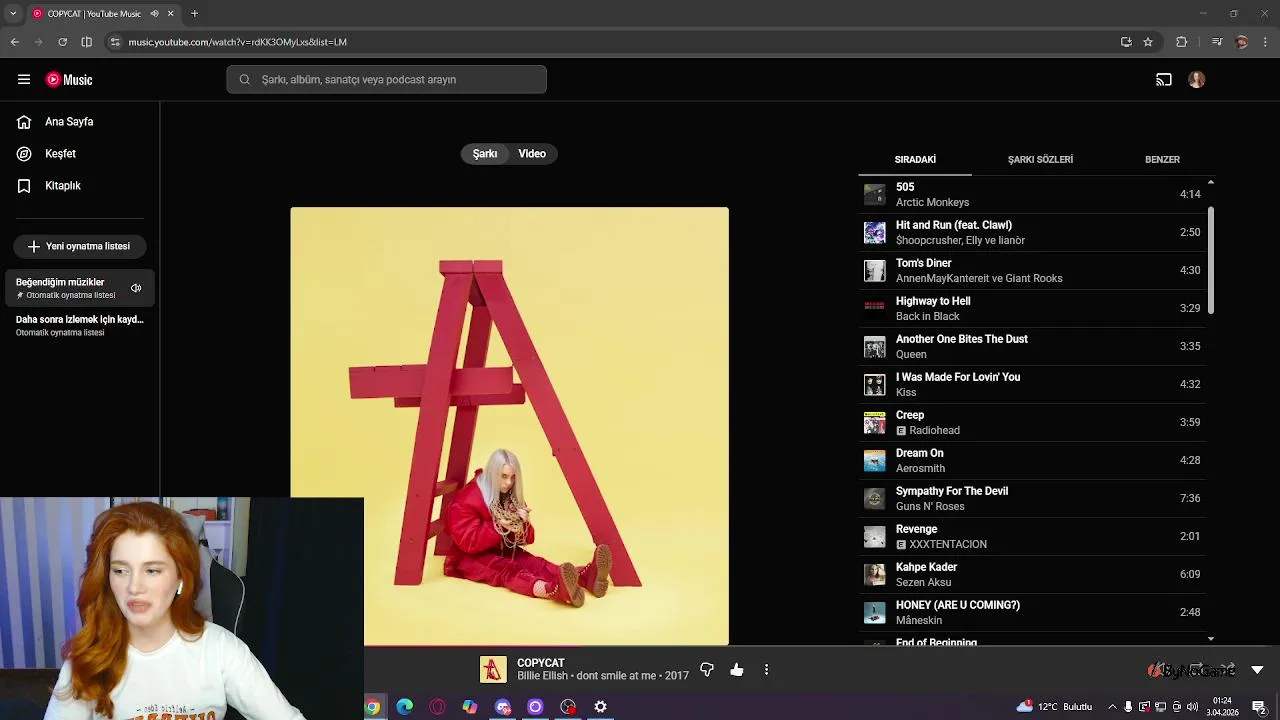Open the ŞARKI SÖZLERİ tab
Viewport: 1280px width, 720px height.
pos(1040,160)
